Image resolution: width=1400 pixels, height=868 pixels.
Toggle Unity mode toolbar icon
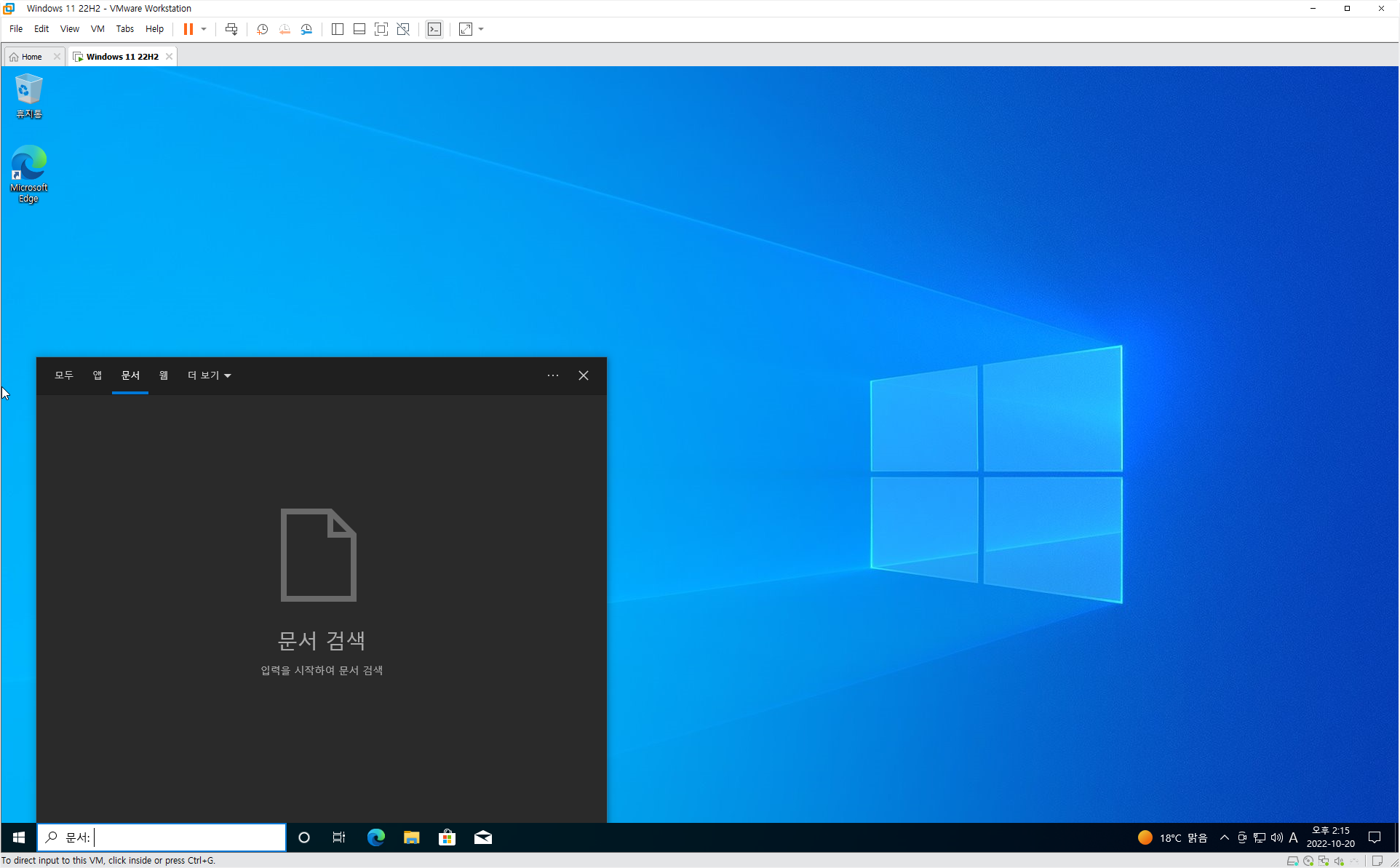[403, 29]
